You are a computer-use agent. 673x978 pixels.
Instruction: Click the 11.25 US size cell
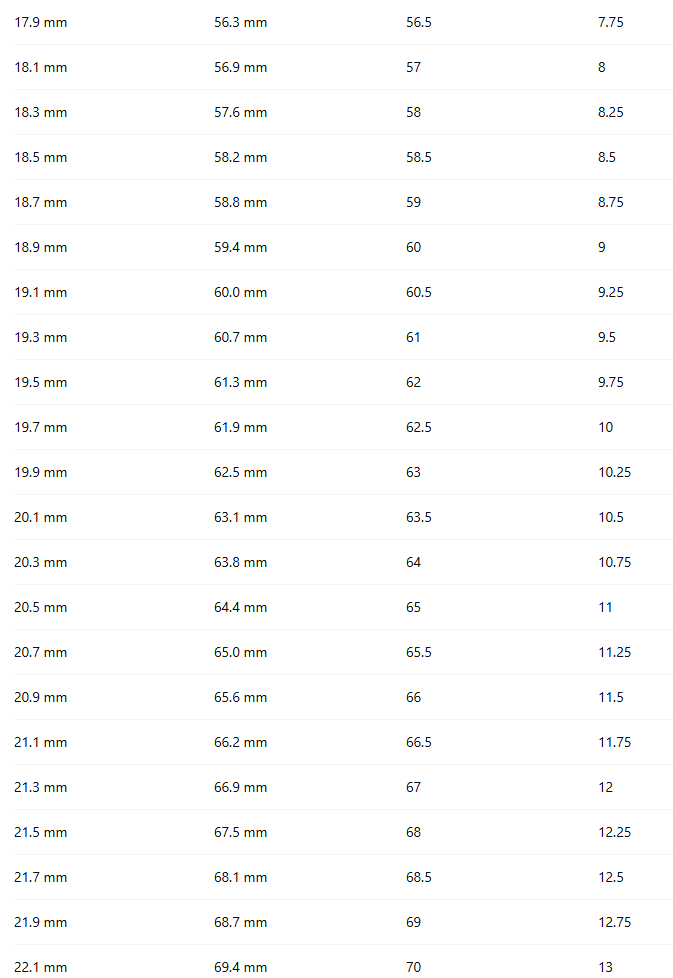[615, 652]
